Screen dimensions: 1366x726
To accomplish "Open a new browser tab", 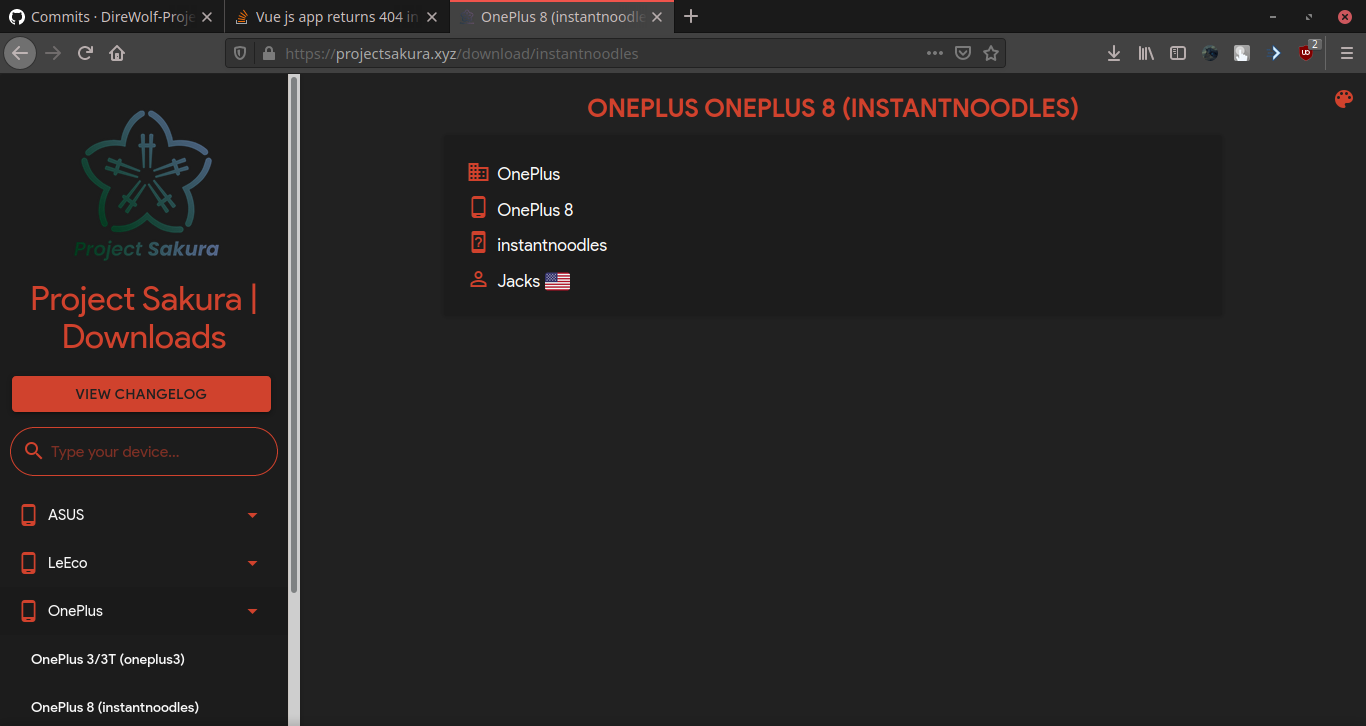I will pyautogui.click(x=690, y=17).
